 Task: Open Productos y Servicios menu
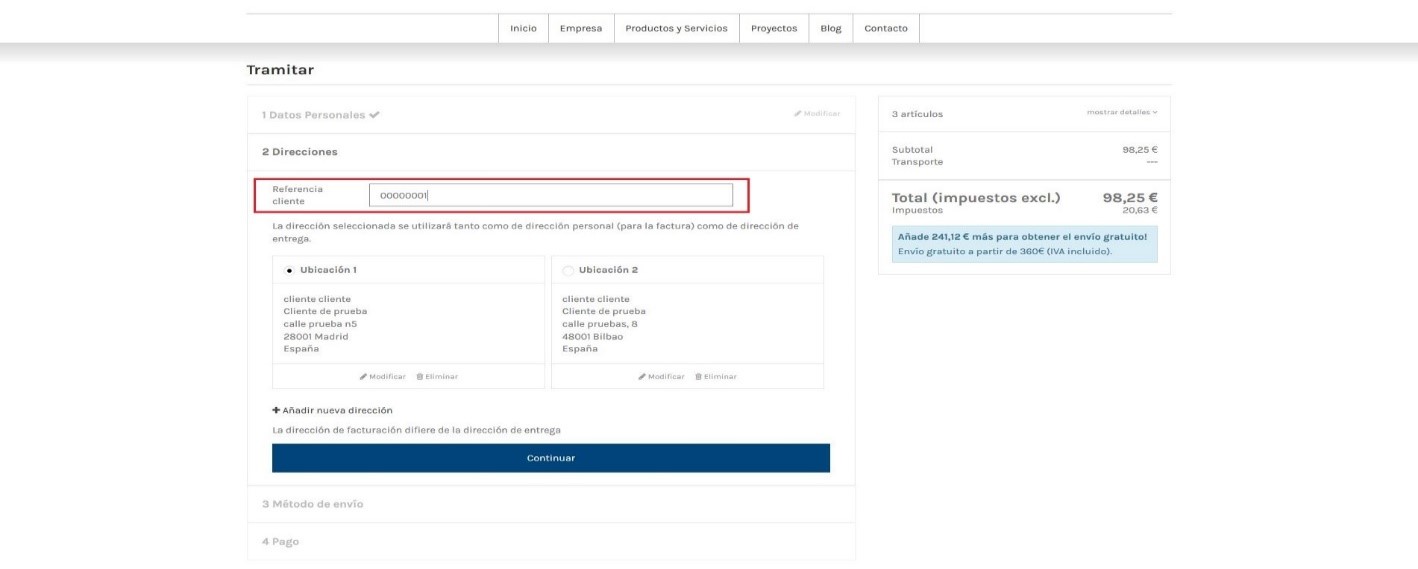tap(676, 28)
